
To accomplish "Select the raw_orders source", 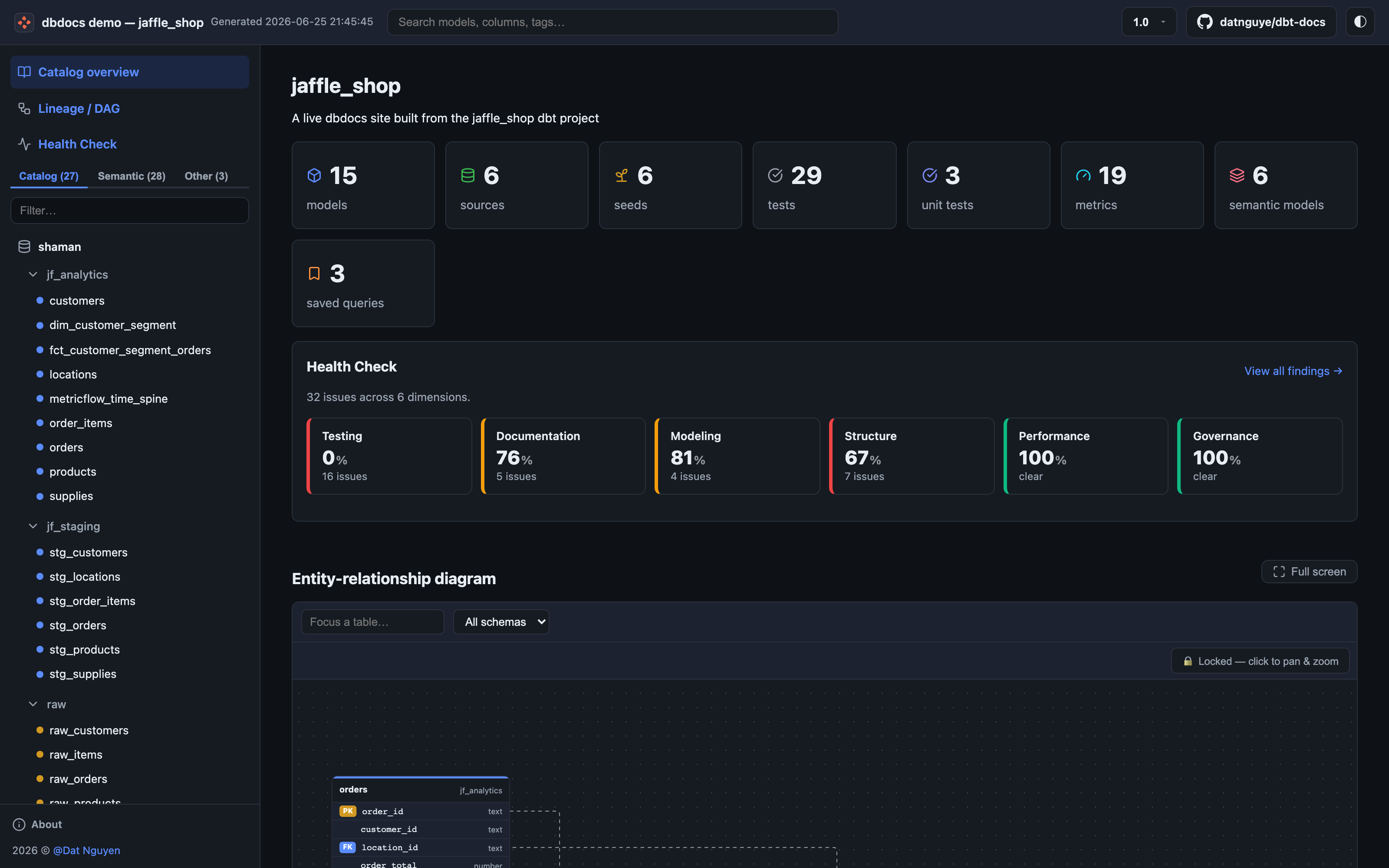I will point(78,779).
